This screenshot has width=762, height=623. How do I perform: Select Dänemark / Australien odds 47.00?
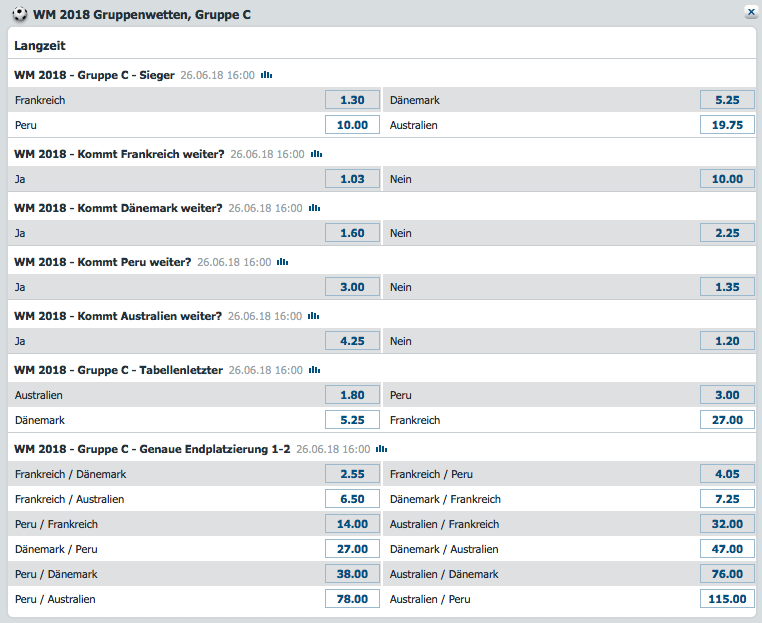[x=727, y=549]
